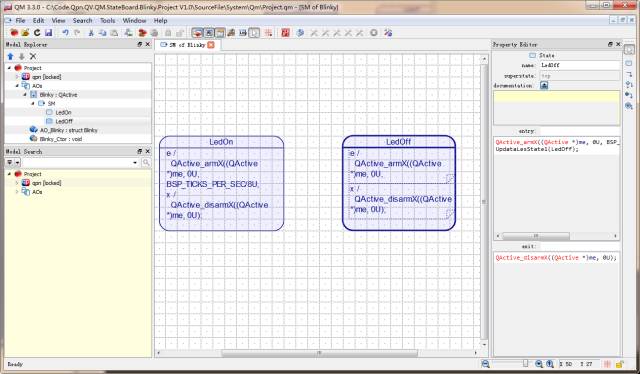Image resolution: width=640 pixels, height=374 pixels.
Task: Click the Redo arrow icon
Action: [77, 33]
